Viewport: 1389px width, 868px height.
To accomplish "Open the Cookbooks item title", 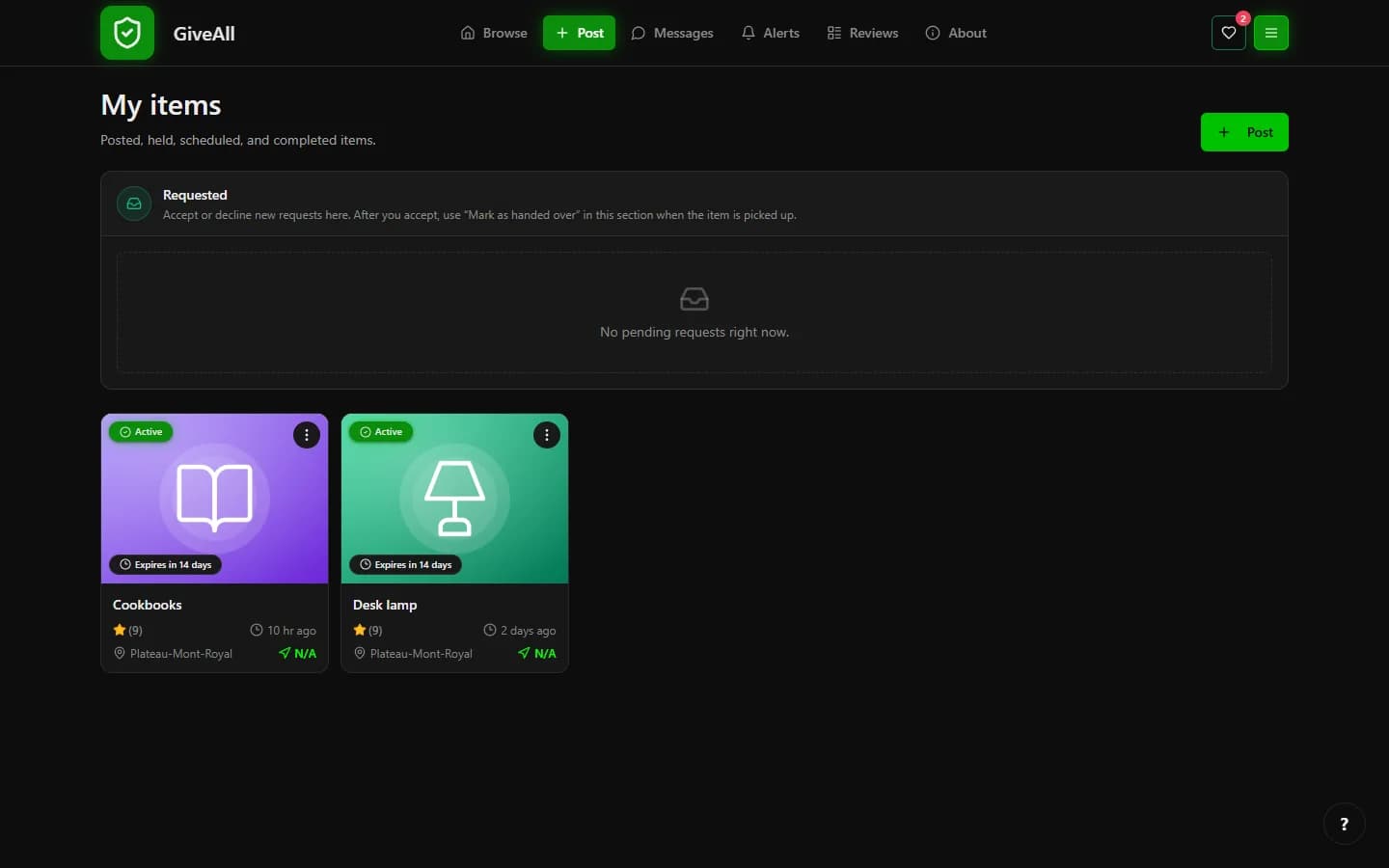I will [x=148, y=605].
